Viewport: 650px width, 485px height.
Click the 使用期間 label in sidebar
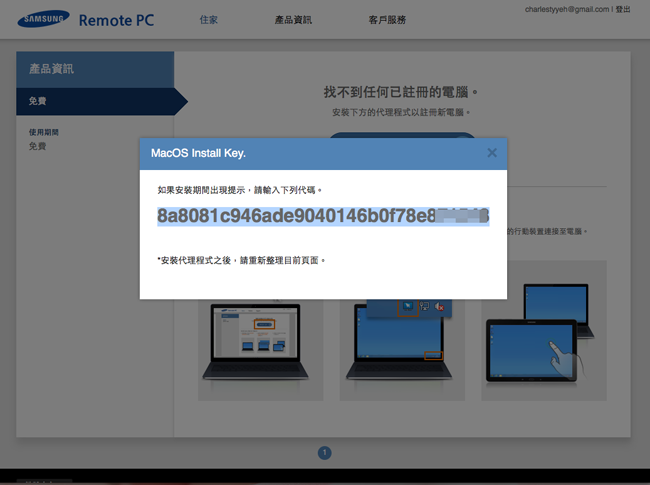click(44, 132)
